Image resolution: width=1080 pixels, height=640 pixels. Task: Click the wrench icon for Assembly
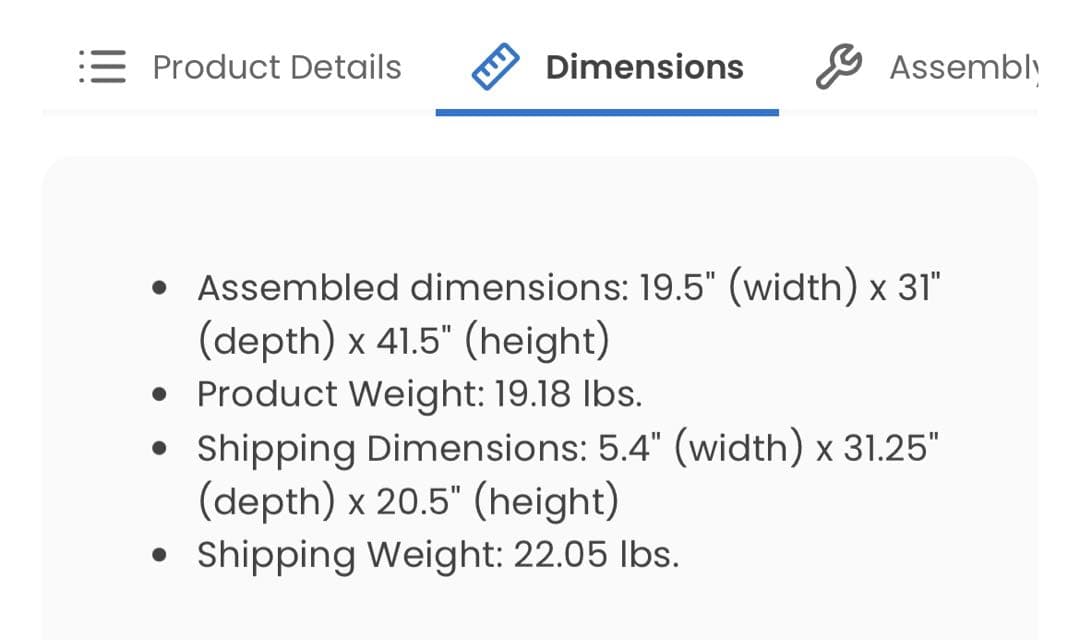tap(839, 67)
